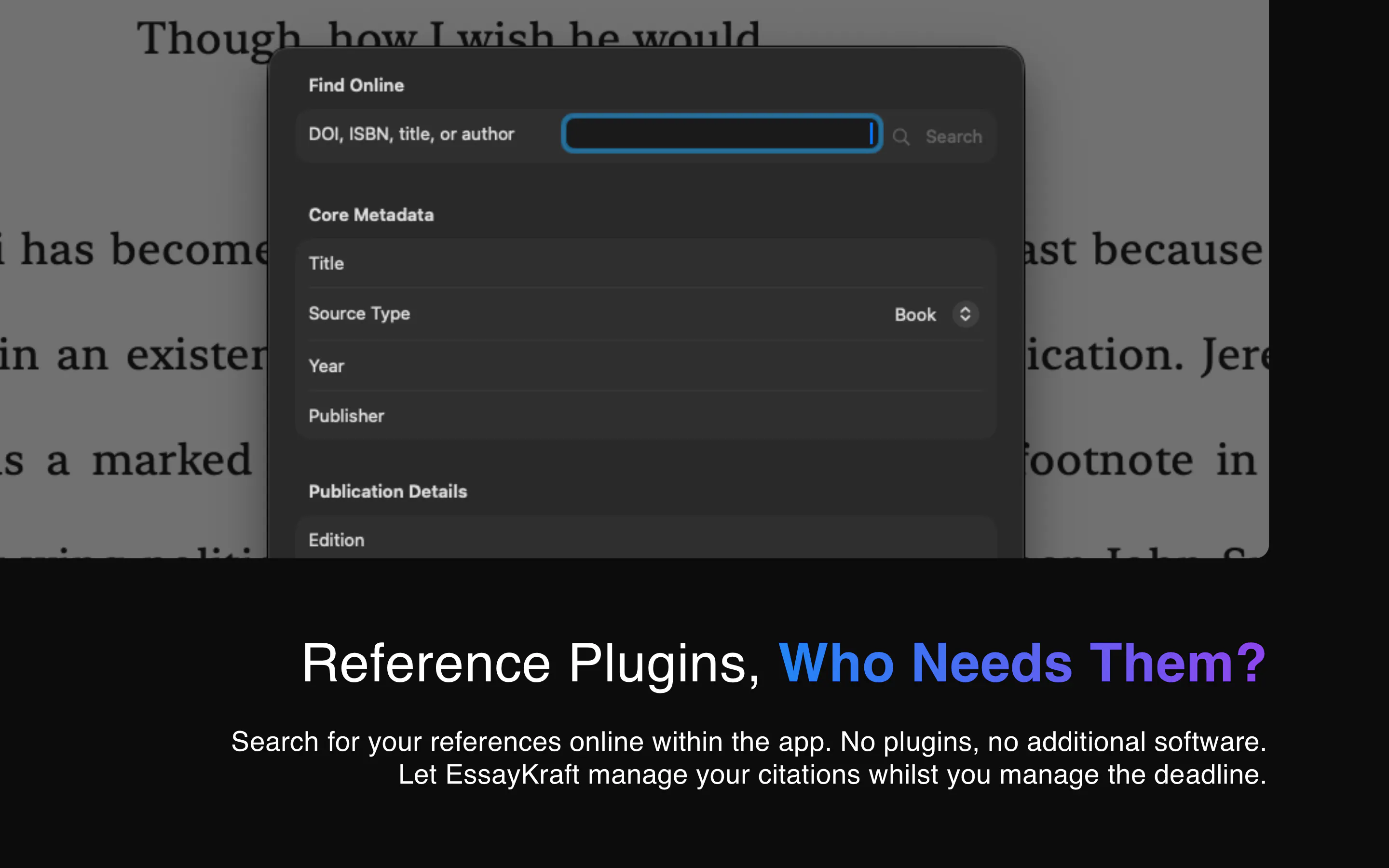Click the 'Let EssayKraft manage your citations' sentence

[832, 774]
